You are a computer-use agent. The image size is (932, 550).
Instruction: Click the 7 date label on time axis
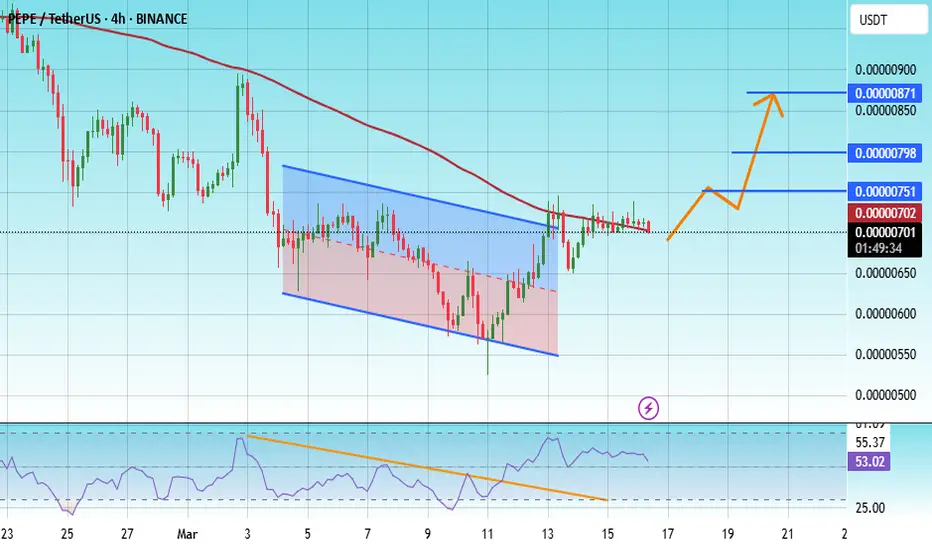coord(367,534)
